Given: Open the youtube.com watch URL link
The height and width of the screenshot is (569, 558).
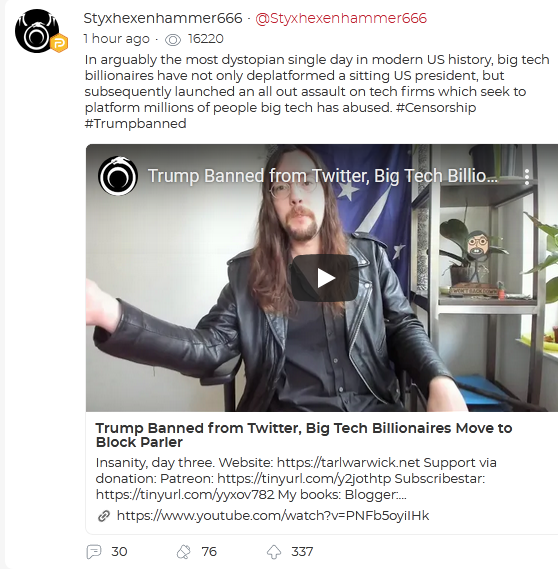Looking at the screenshot, I should [273, 516].
